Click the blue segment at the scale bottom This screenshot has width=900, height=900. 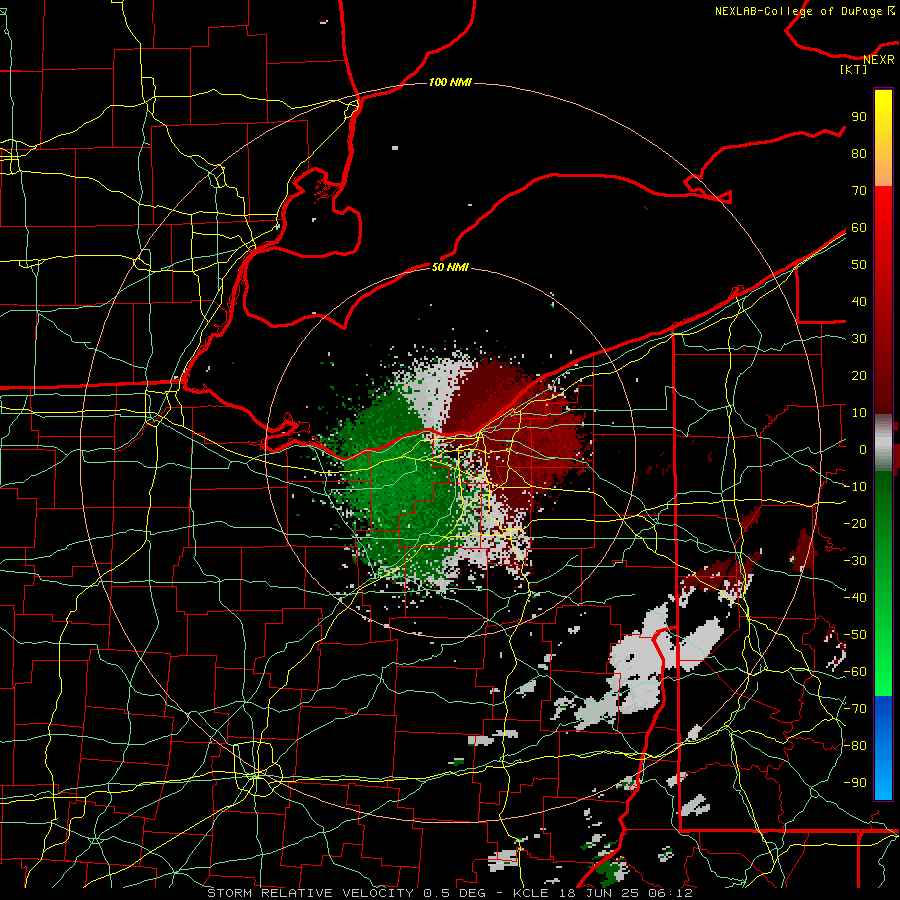883,748
